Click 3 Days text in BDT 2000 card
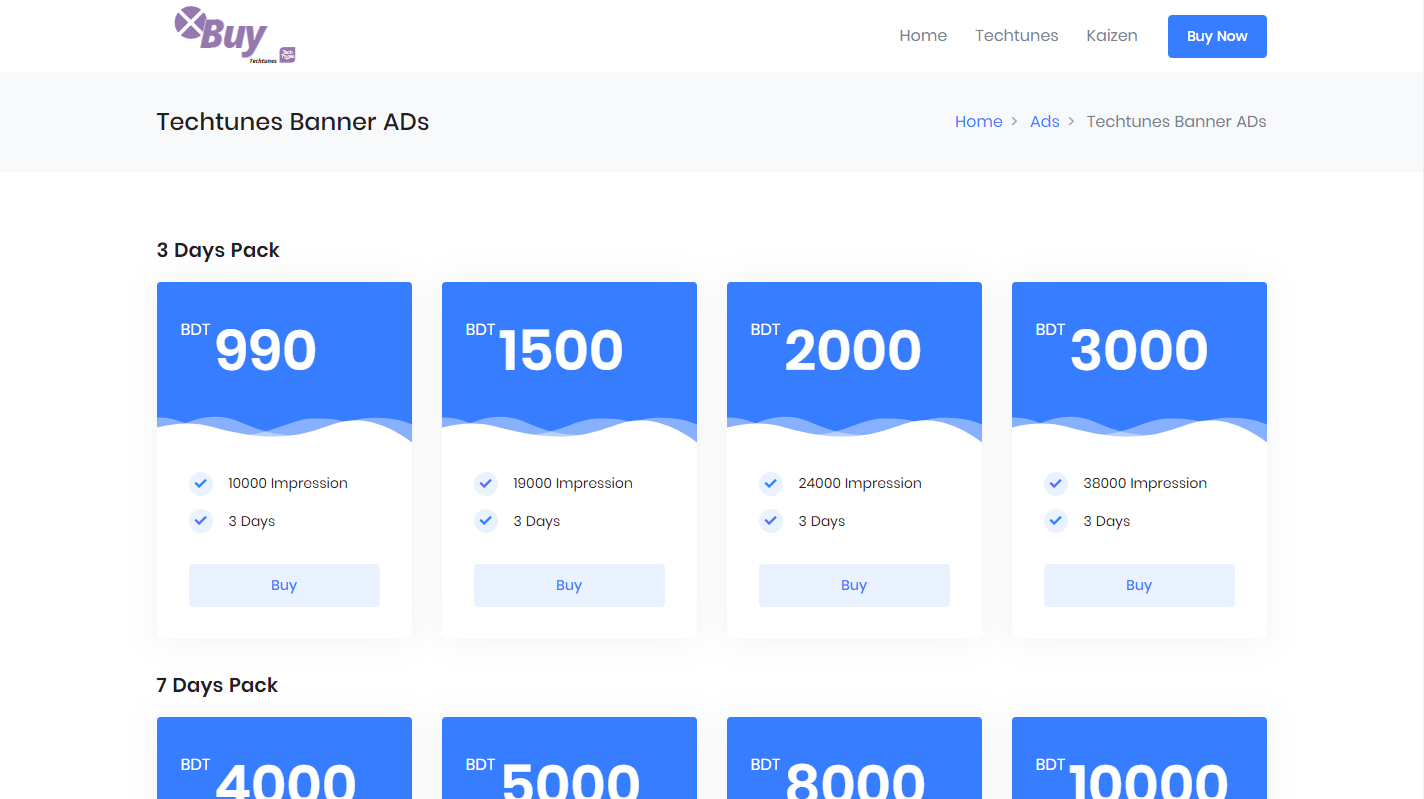The width and height of the screenshot is (1424, 799). (822, 522)
